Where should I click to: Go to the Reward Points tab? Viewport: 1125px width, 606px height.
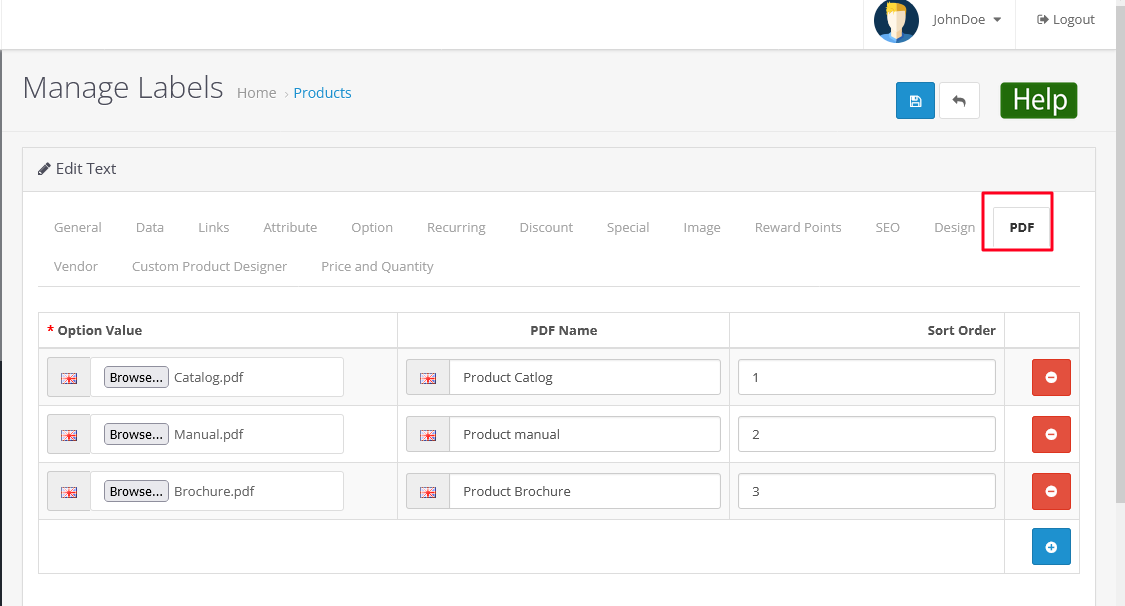[797, 227]
